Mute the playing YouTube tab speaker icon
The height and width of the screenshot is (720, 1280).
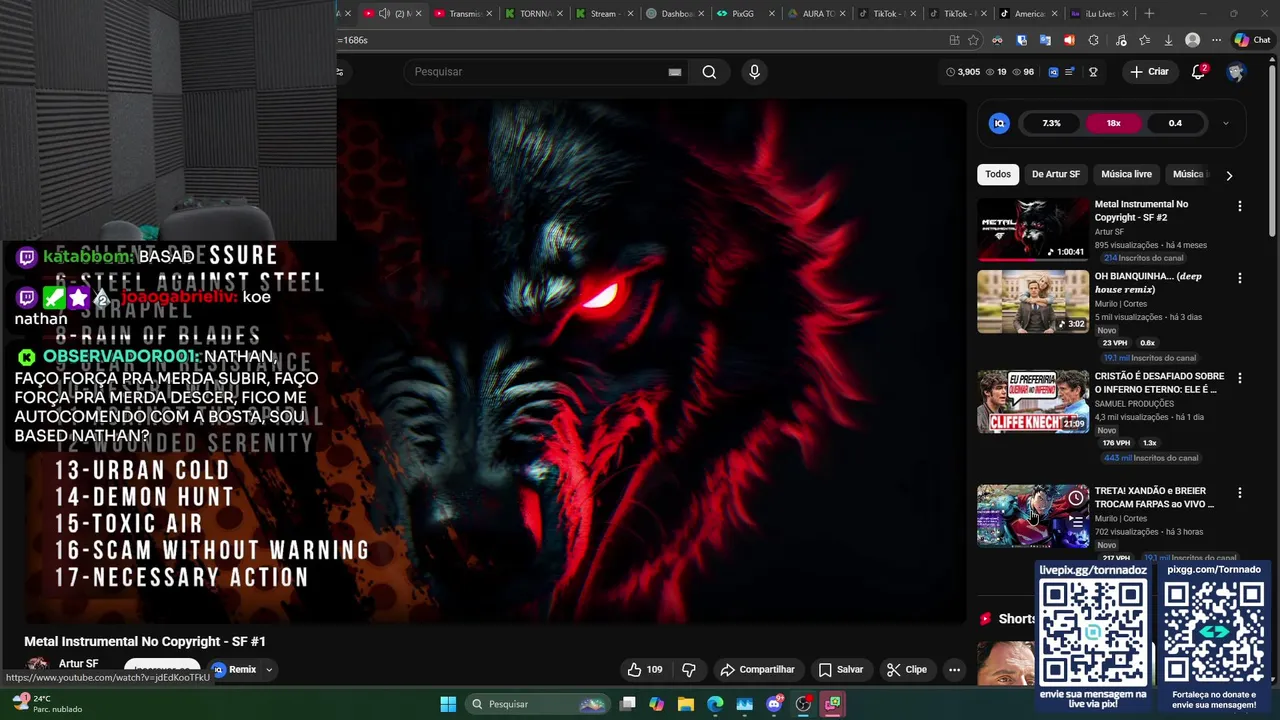pos(384,14)
